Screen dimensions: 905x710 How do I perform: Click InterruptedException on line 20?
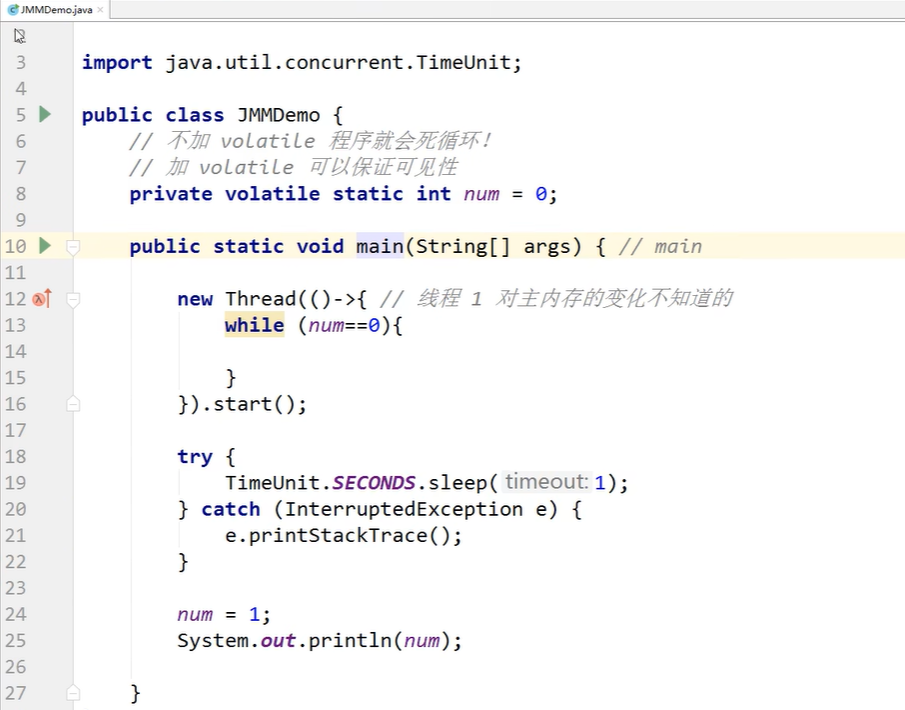tap(404, 509)
